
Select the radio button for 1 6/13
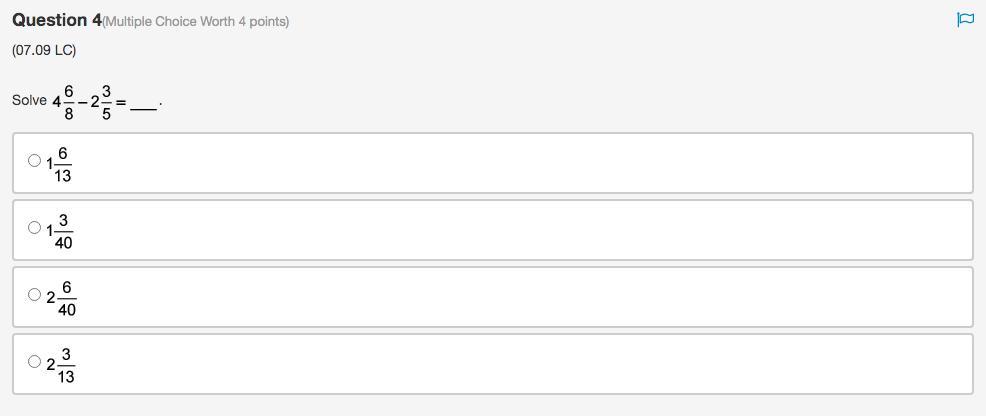pyautogui.click(x=34, y=161)
